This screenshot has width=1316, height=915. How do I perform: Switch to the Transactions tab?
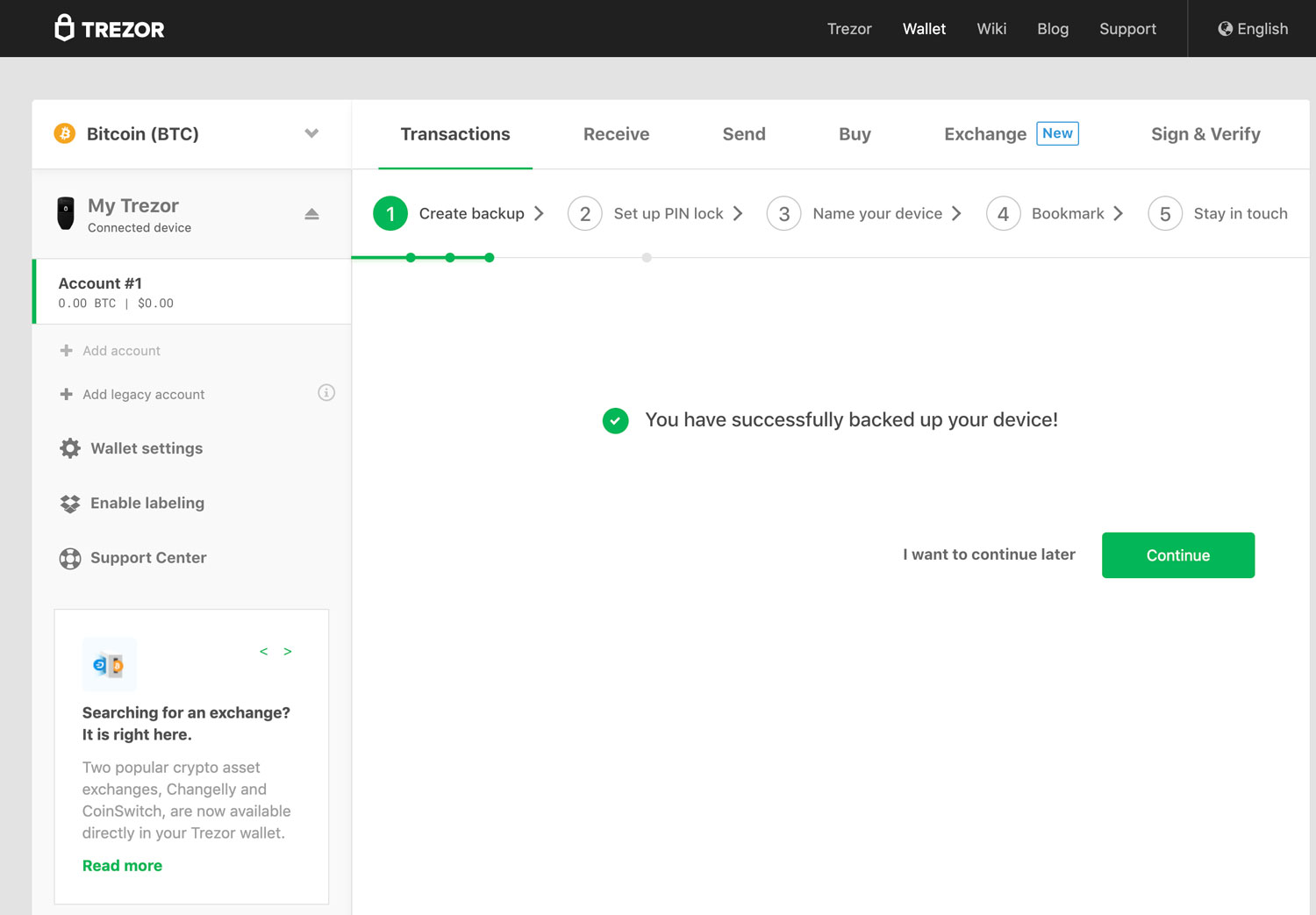pyautogui.click(x=455, y=134)
